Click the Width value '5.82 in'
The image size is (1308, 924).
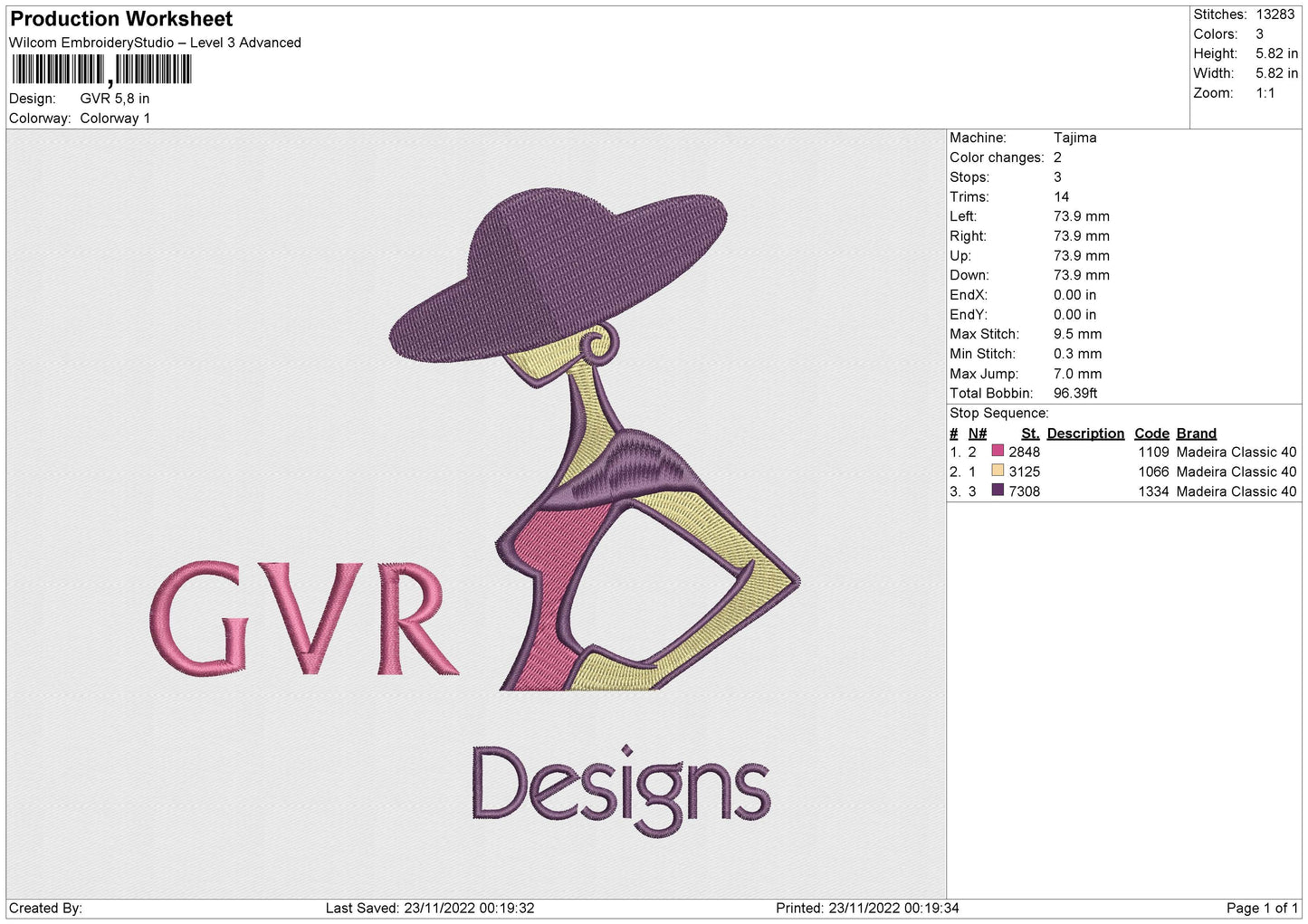point(1276,73)
